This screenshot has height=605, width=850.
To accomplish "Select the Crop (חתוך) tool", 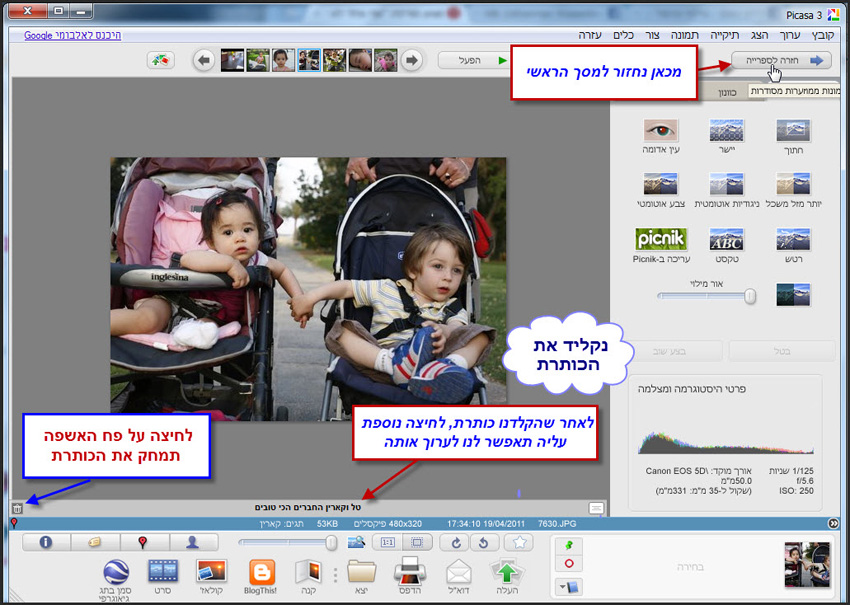I will (793, 131).
